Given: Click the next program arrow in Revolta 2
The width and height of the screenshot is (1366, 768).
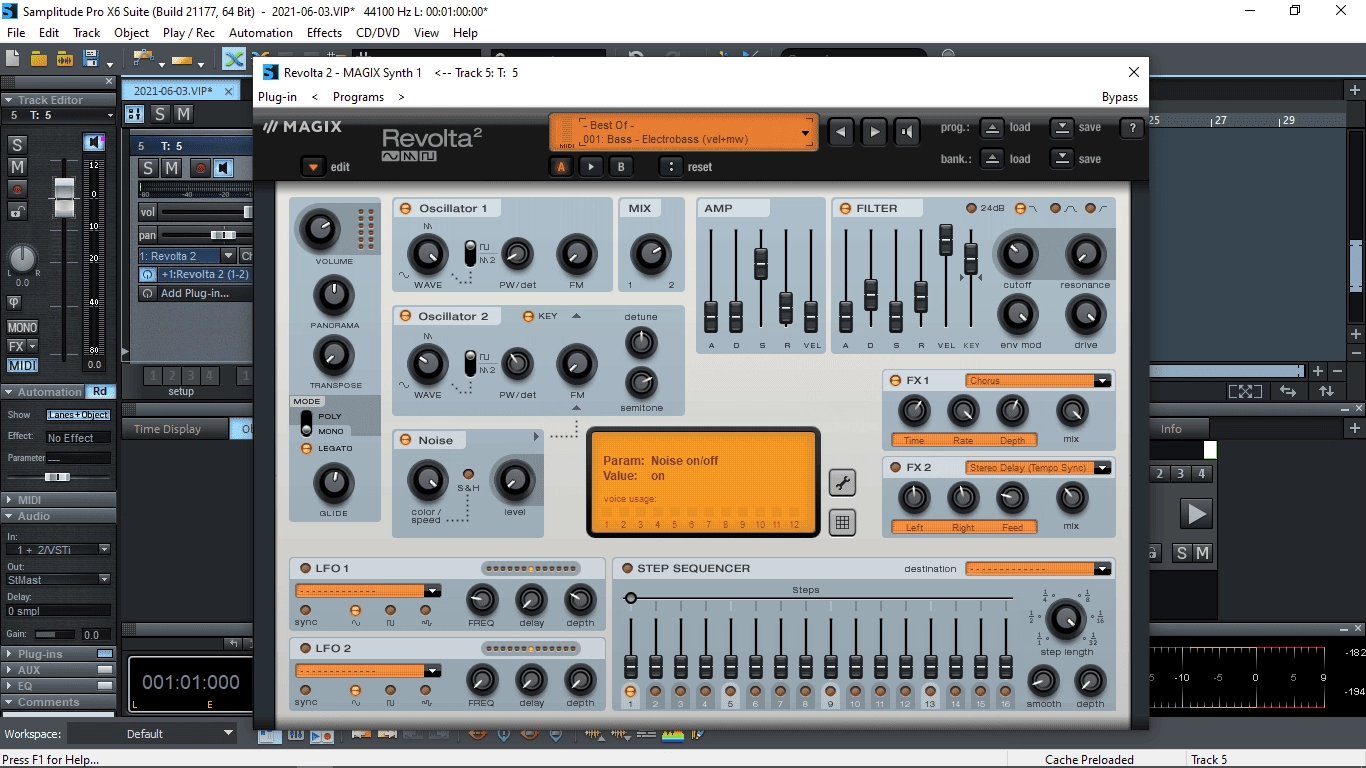Looking at the screenshot, I should click(x=875, y=132).
